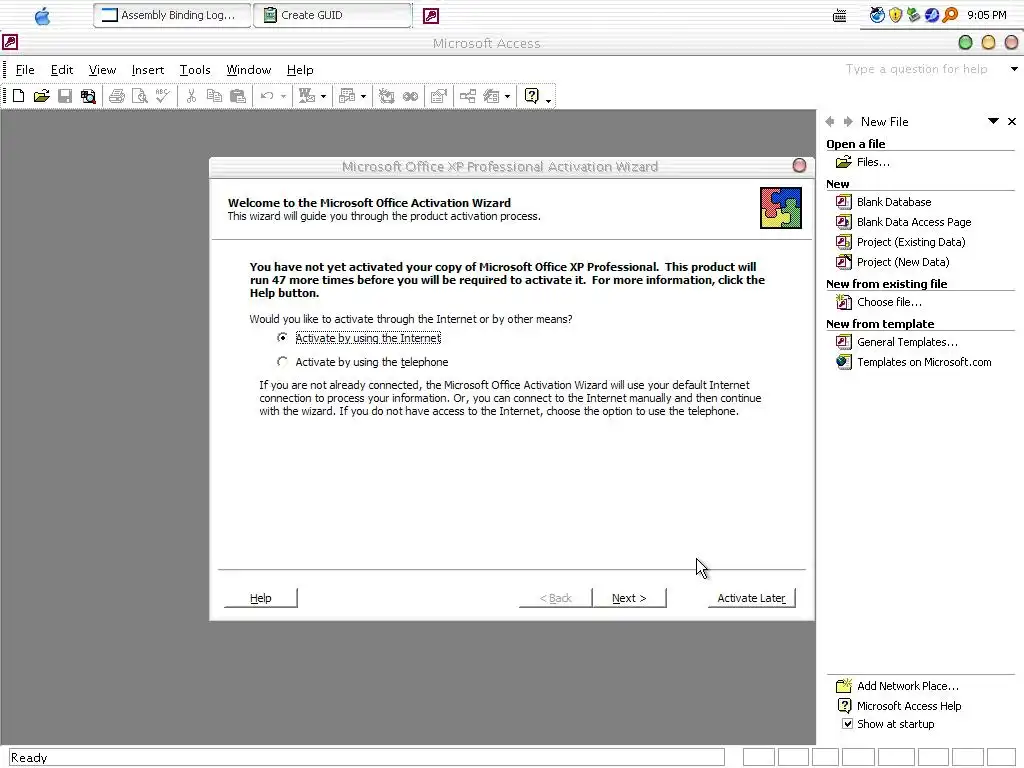This screenshot has width=1024, height=768.
Task: Click the New database toolbar icon
Action: (x=19, y=97)
